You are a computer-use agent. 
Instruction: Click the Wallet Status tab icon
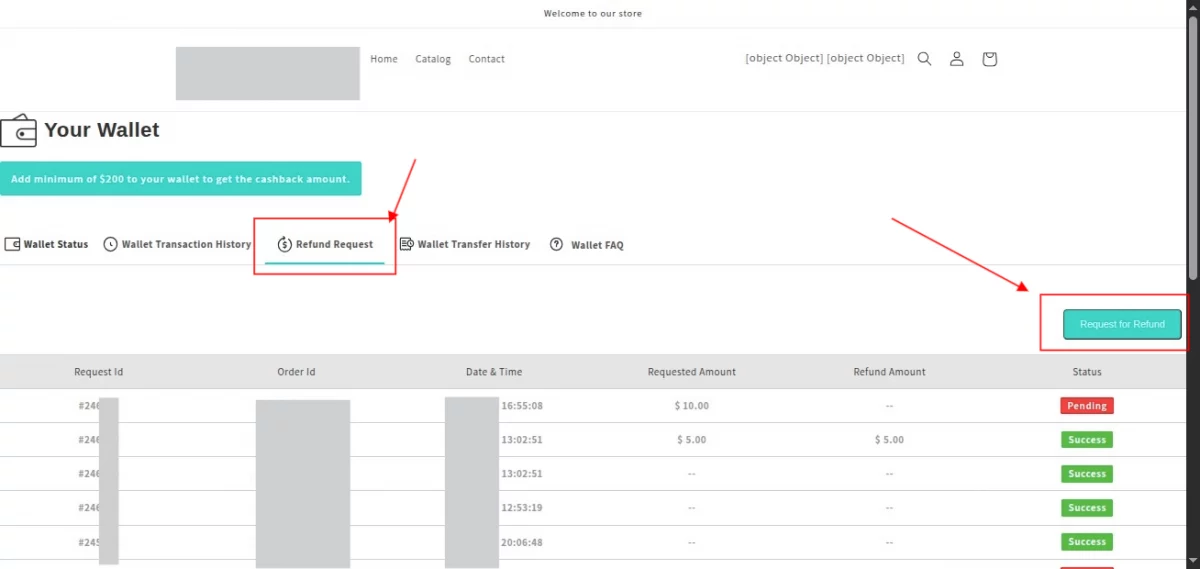(12, 244)
